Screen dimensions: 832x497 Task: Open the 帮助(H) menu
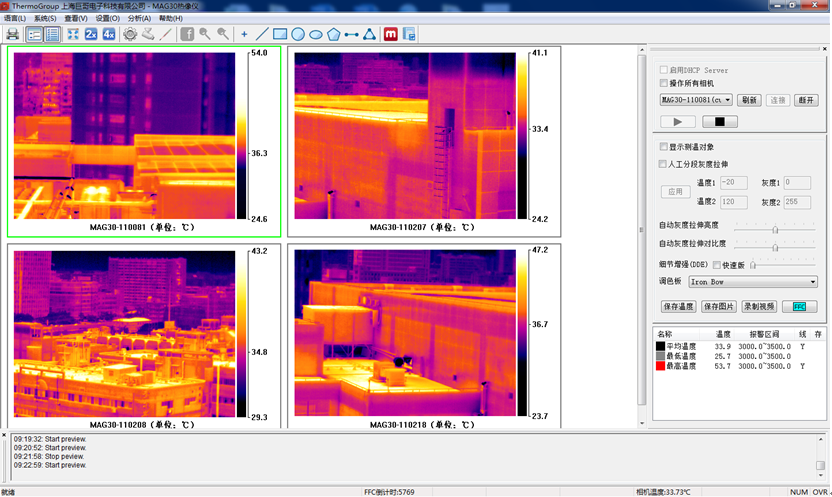(170, 18)
